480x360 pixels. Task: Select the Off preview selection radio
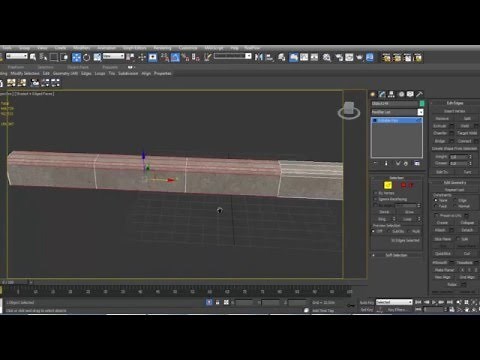374,231
